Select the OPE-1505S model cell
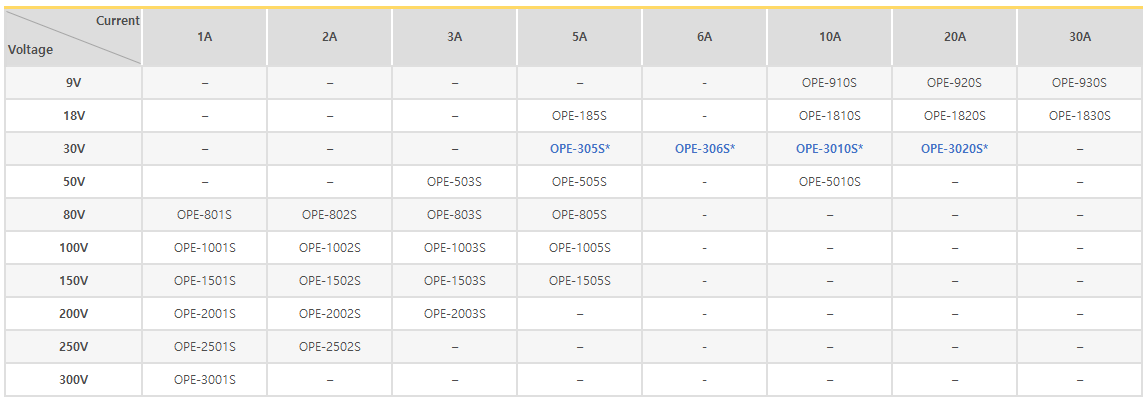 pyautogui.click(x=580, y=281)
